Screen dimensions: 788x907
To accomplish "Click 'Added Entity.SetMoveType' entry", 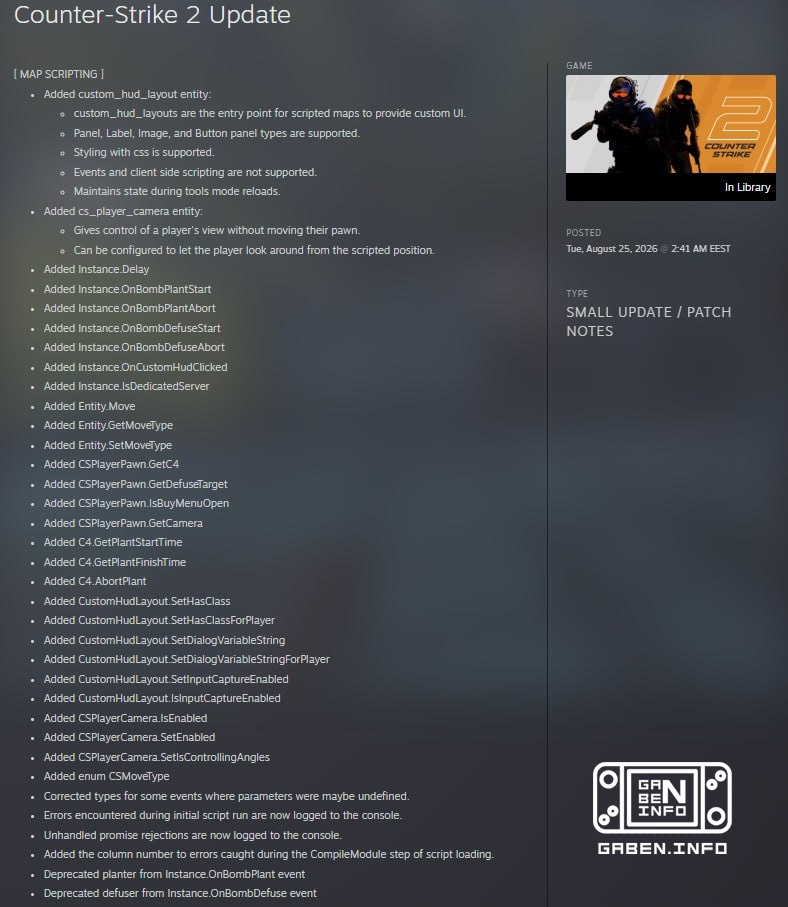I will click(108, 445).
